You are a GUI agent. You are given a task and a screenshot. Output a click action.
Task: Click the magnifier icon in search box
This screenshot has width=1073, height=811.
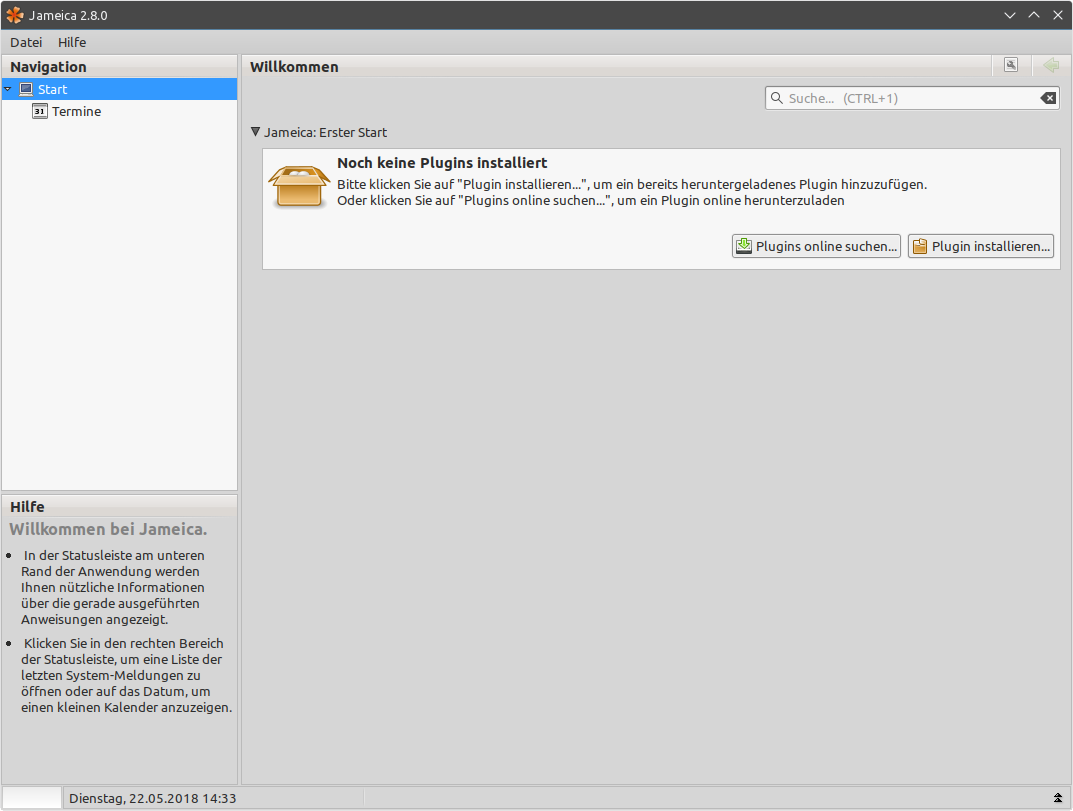tap(777, 98)
